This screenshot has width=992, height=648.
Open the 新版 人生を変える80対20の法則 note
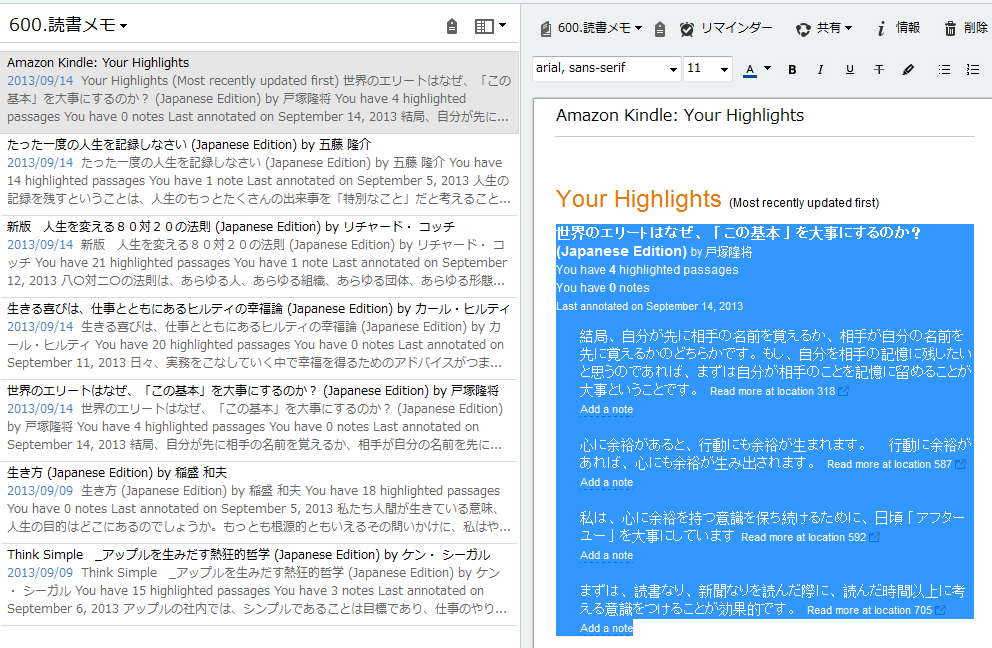259,256
